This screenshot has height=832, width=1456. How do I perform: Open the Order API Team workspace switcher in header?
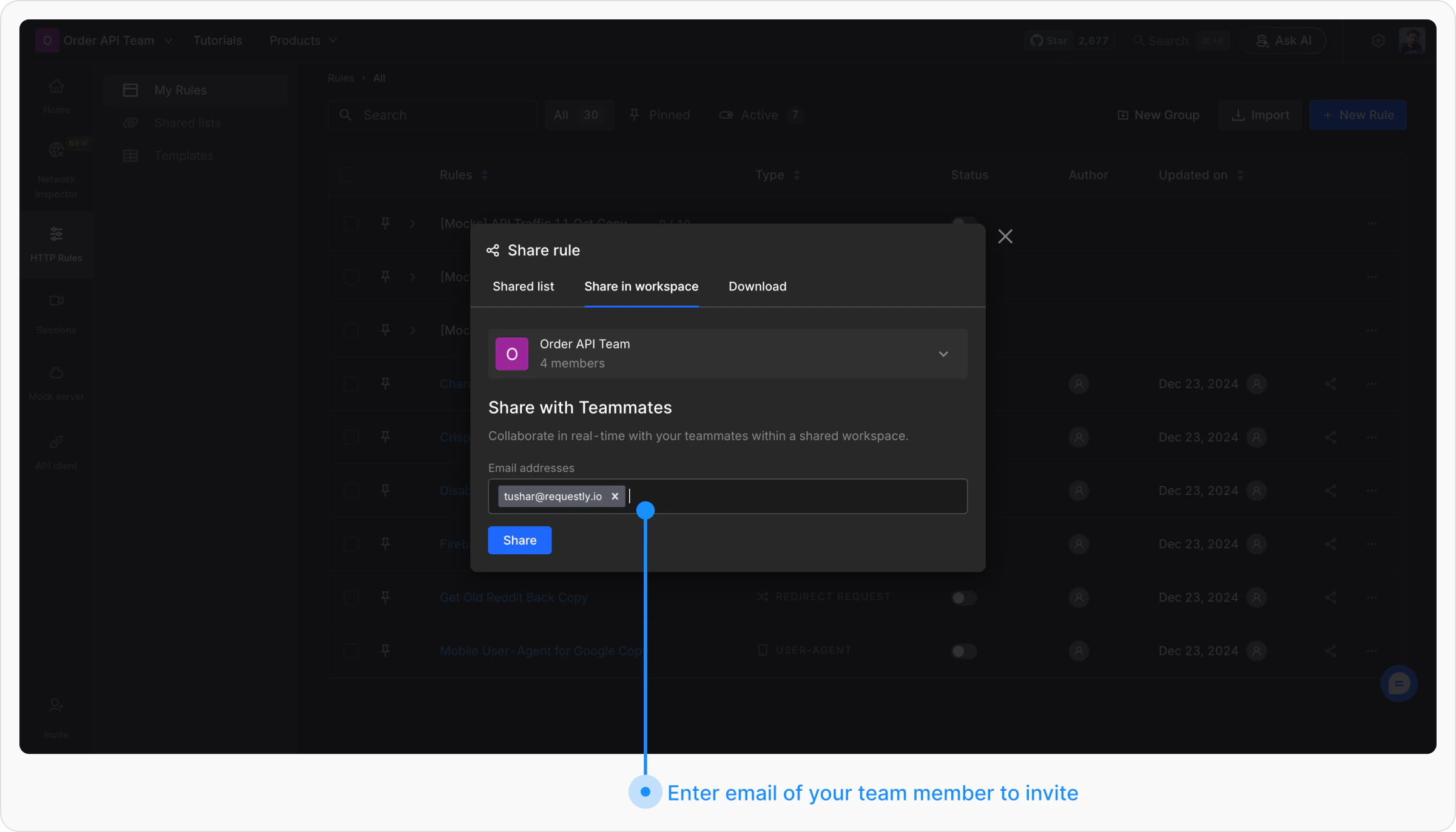click(104, 41)
